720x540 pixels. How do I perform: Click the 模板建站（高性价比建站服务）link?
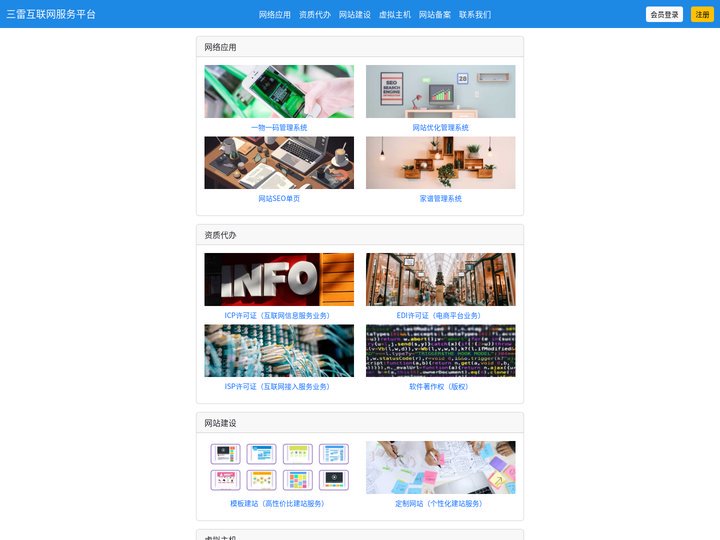point(277,504)
